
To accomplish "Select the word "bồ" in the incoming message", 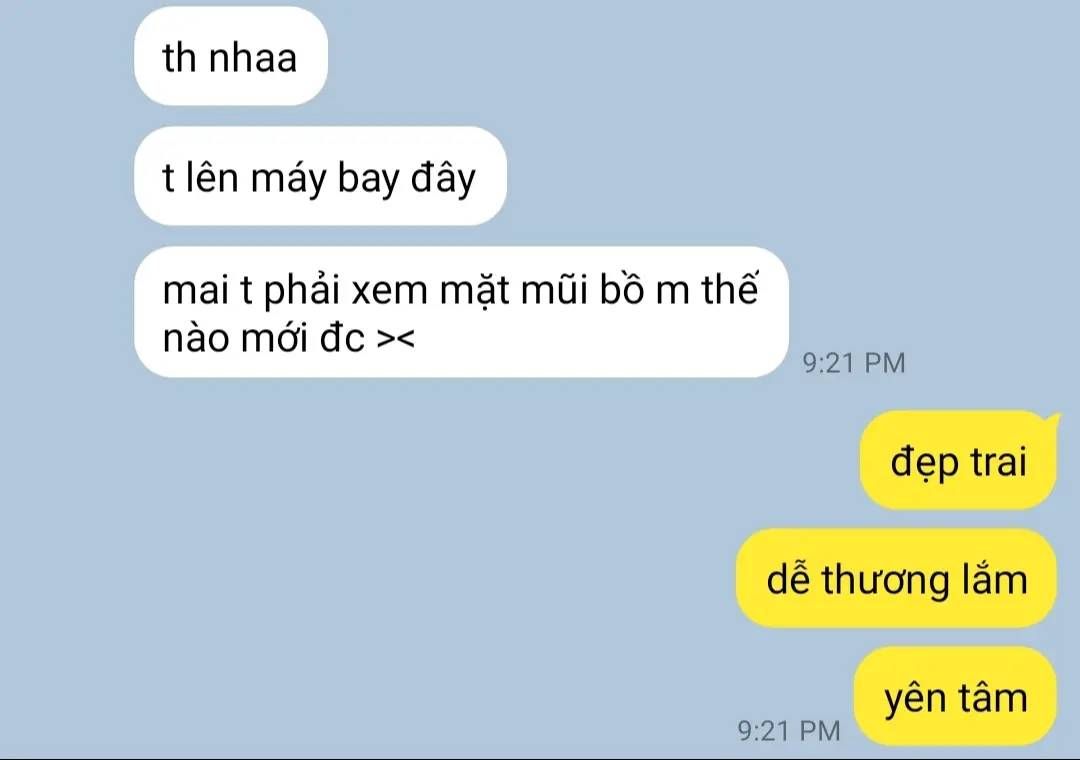I will coord(621,290).
